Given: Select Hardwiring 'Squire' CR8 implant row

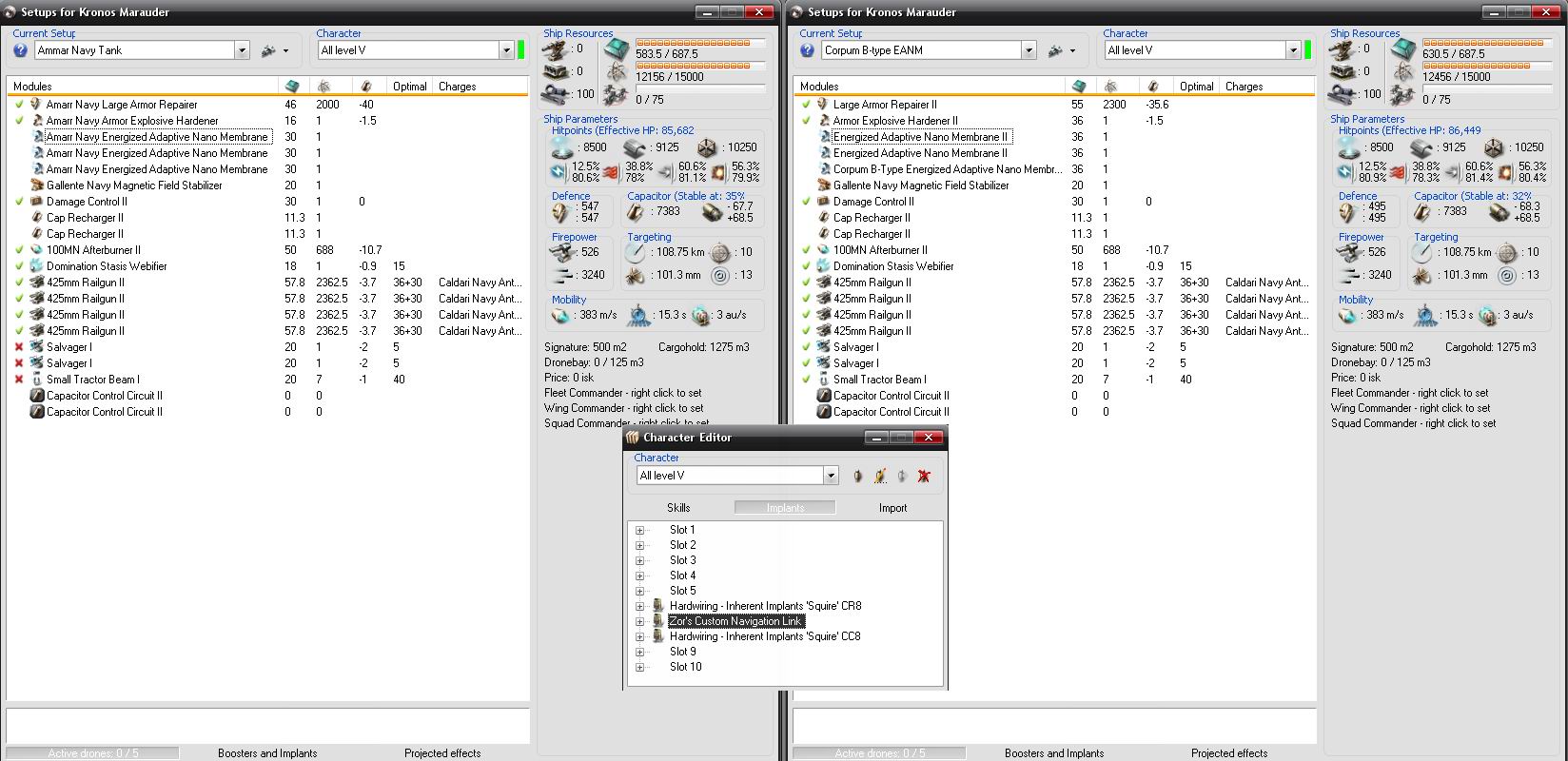Looking at the screenshot, I should pyautogui.click(x=765, y=606).
